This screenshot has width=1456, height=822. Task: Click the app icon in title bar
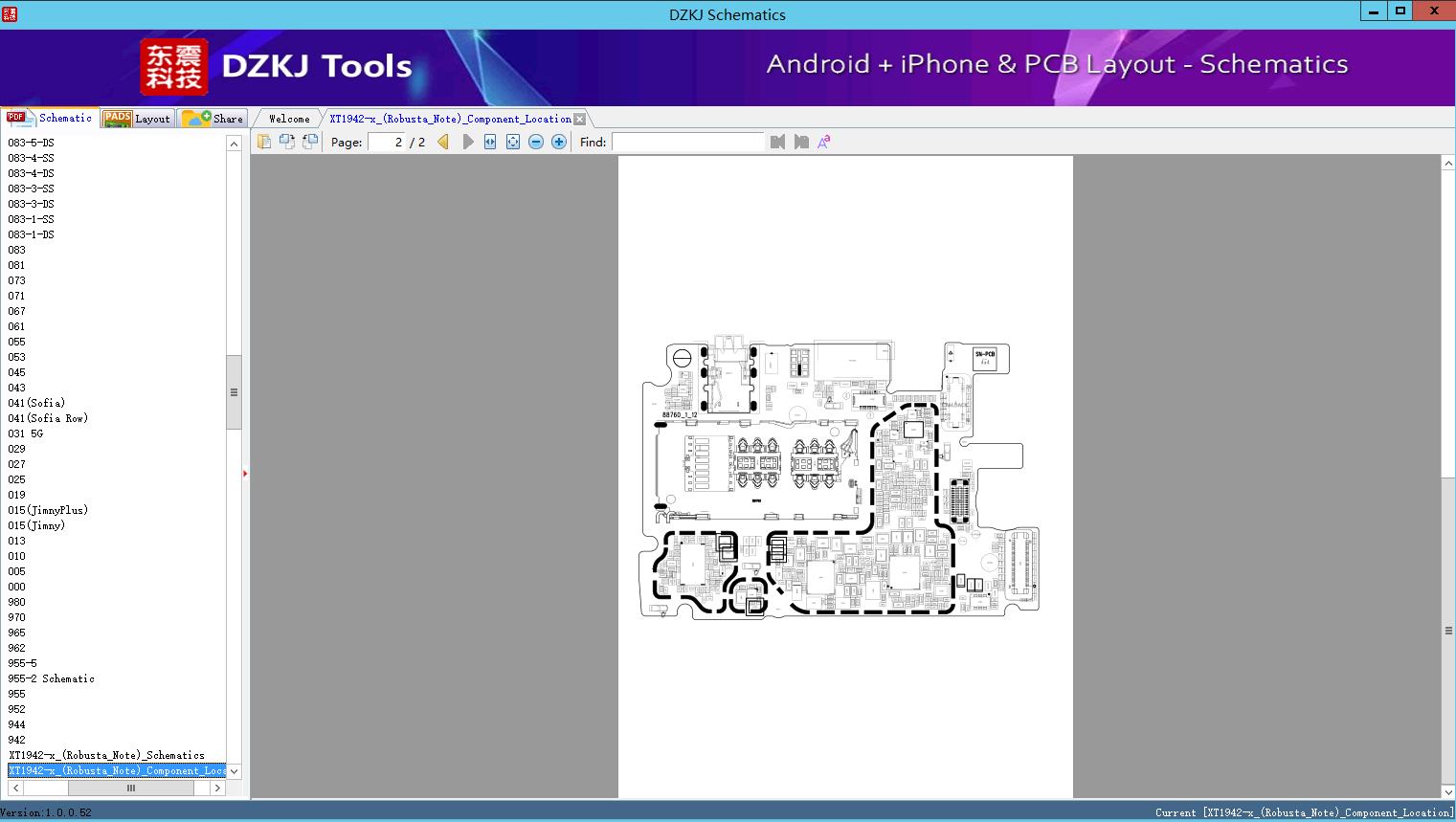click(x=10, y=13)
